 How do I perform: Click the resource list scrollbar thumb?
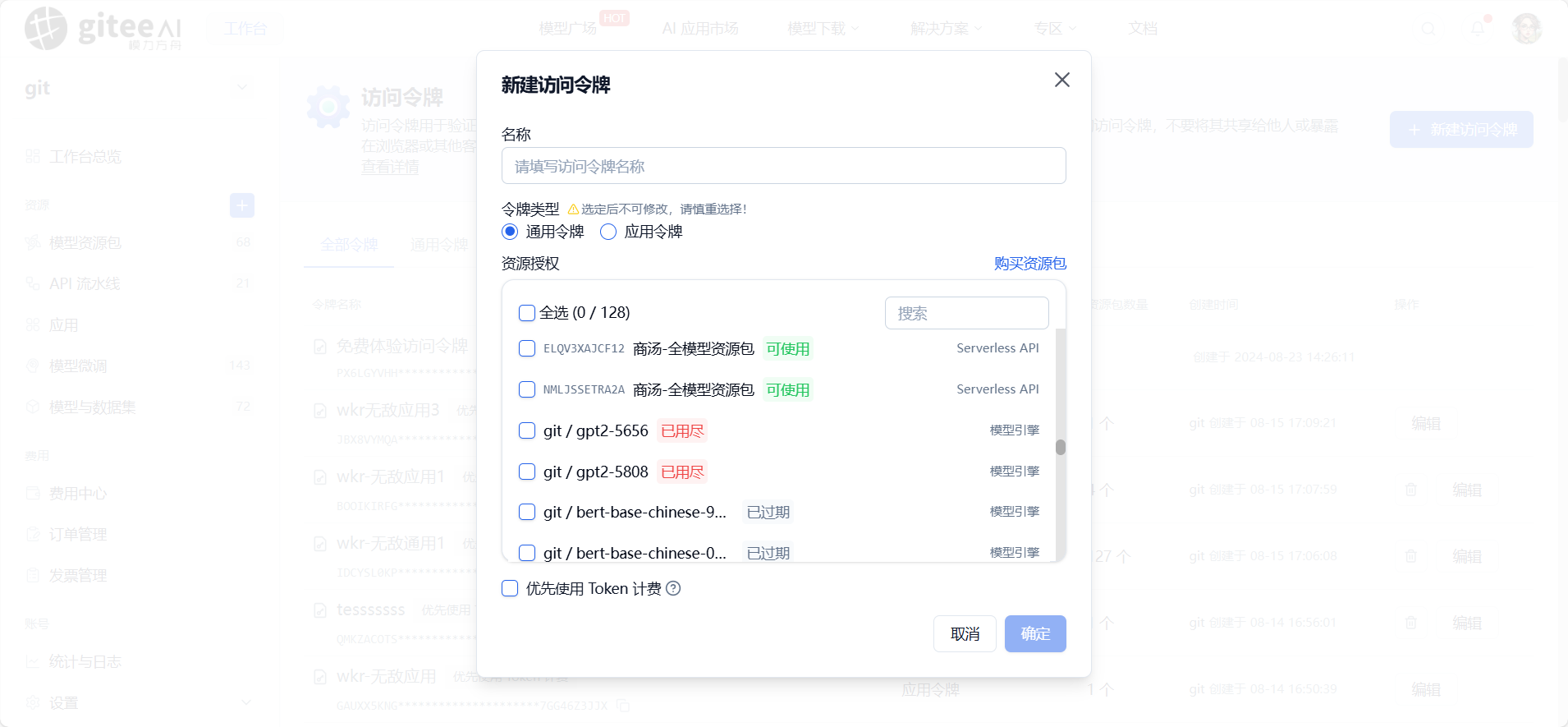coord(1061,447)
